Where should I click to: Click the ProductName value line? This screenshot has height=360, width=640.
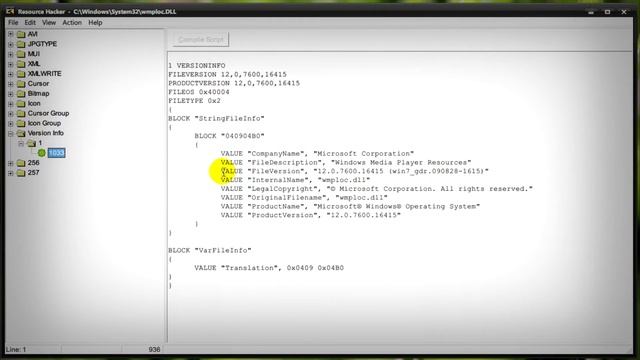350,207
